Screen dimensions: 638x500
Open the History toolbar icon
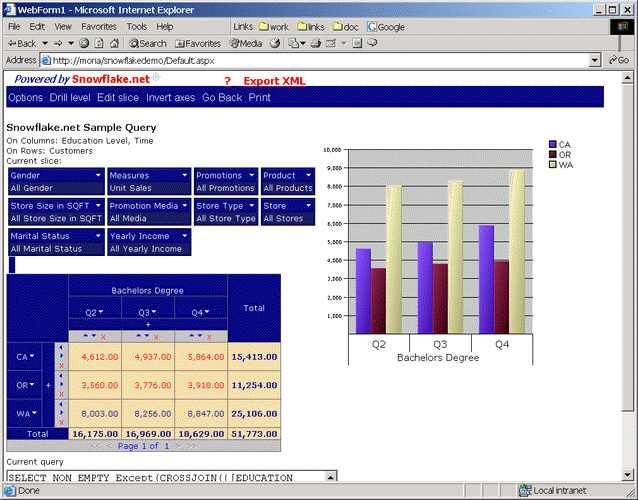pyautogui.click(x=275, y=43)
